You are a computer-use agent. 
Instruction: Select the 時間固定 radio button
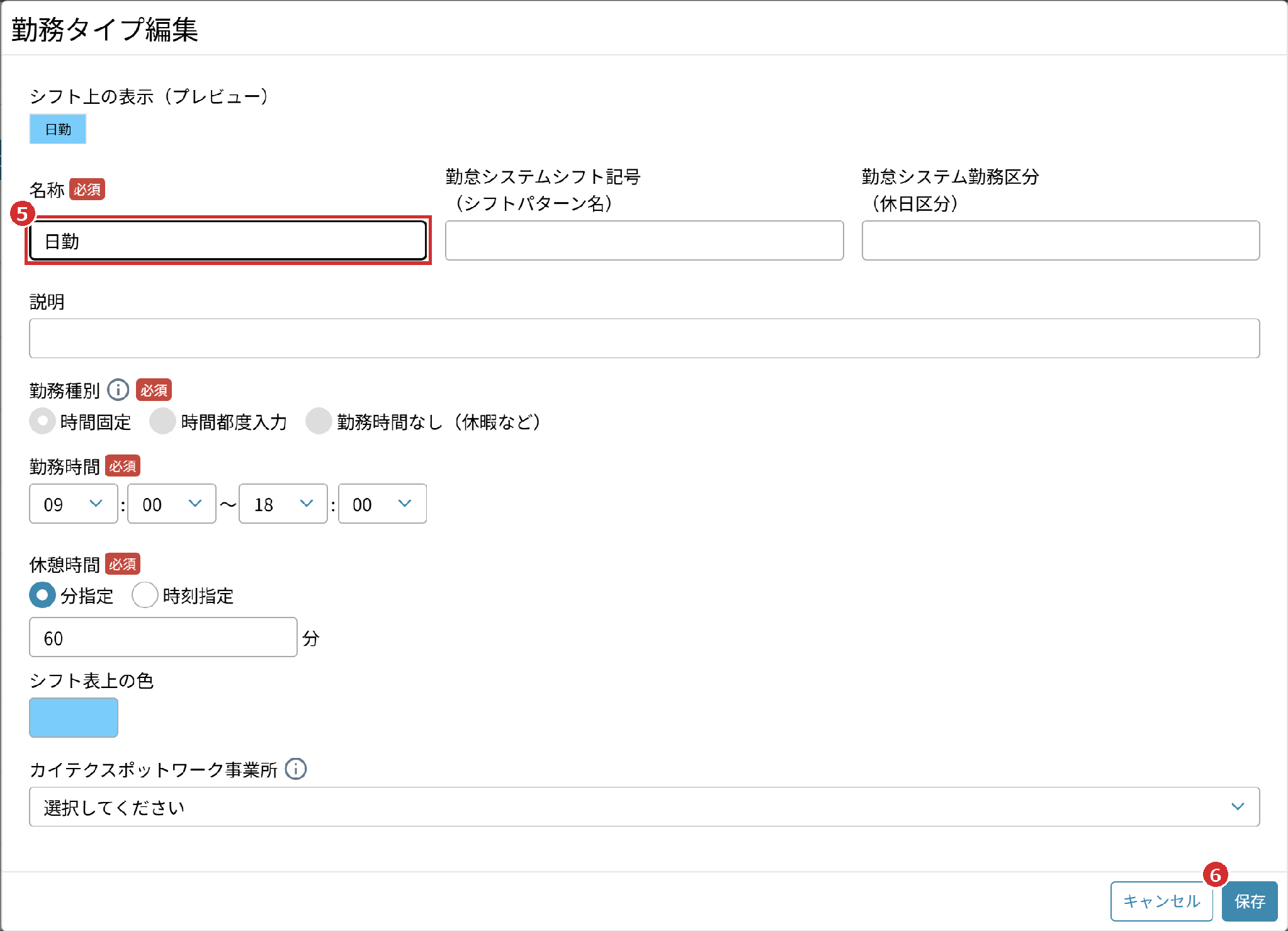(42, 421)
